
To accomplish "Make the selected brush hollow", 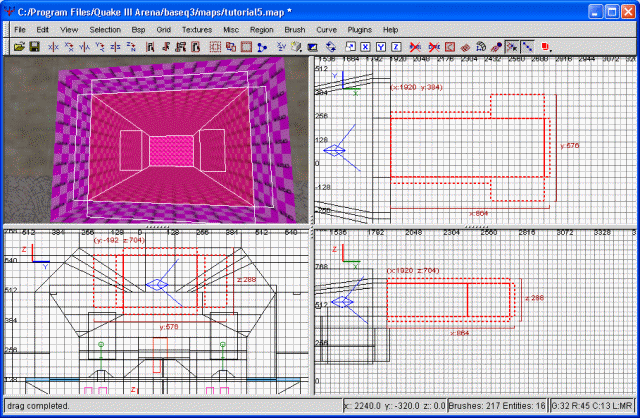I will click(x=246, y=47).
